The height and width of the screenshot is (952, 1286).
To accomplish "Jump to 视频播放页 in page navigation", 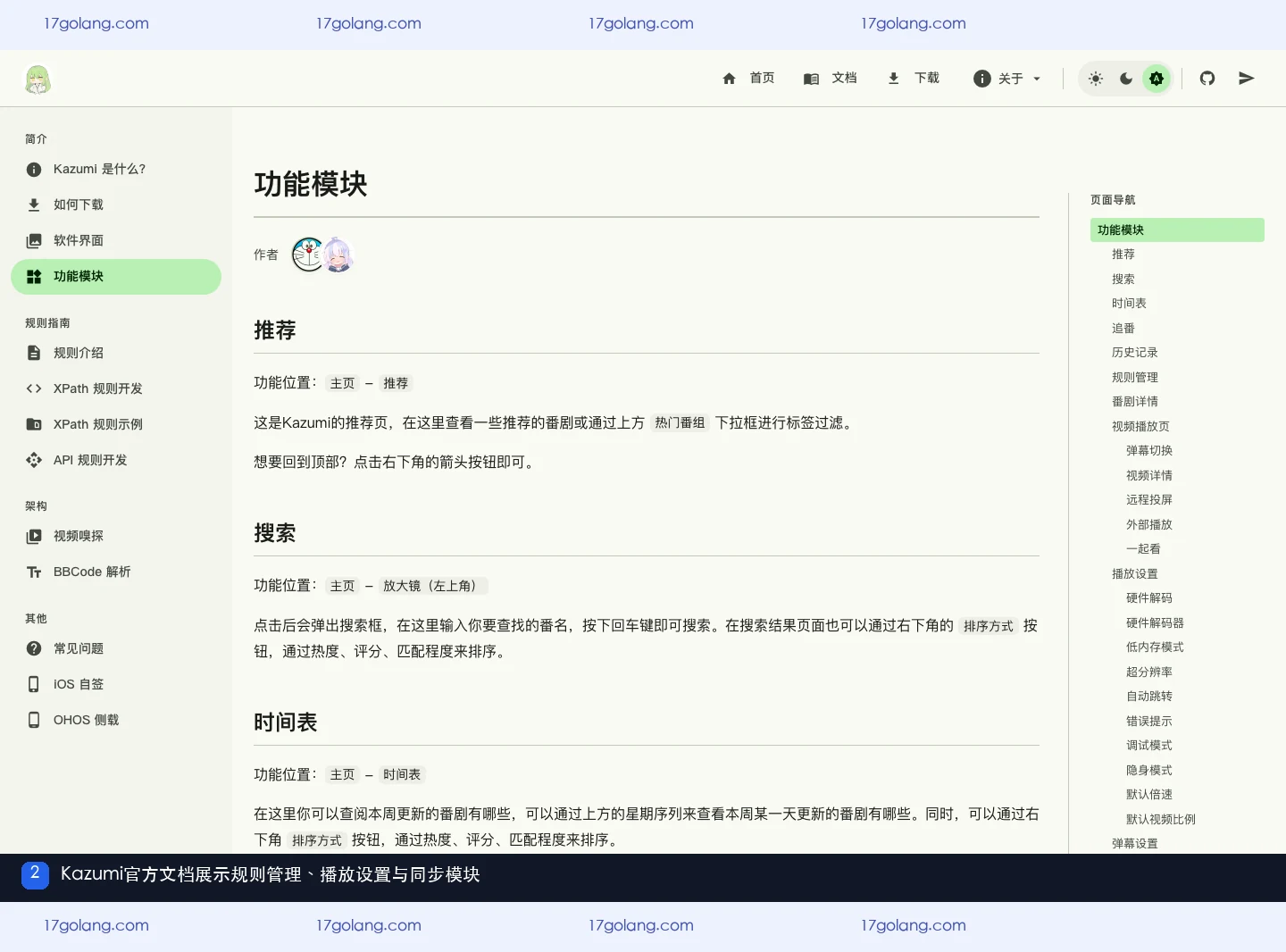I will [1140, 427].
